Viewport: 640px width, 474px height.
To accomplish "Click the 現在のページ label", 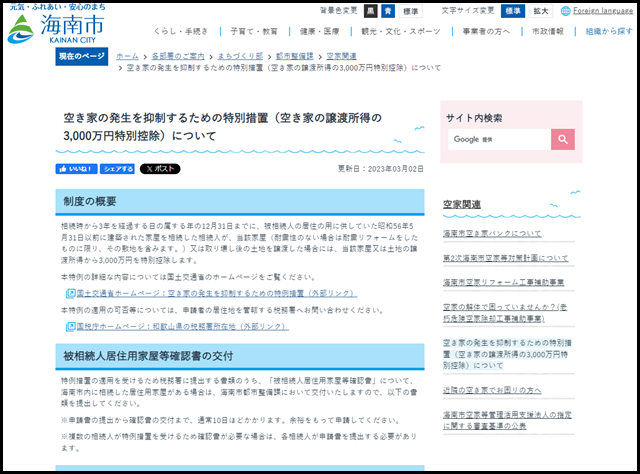I will pyautogui.click(x=82, y=56).
